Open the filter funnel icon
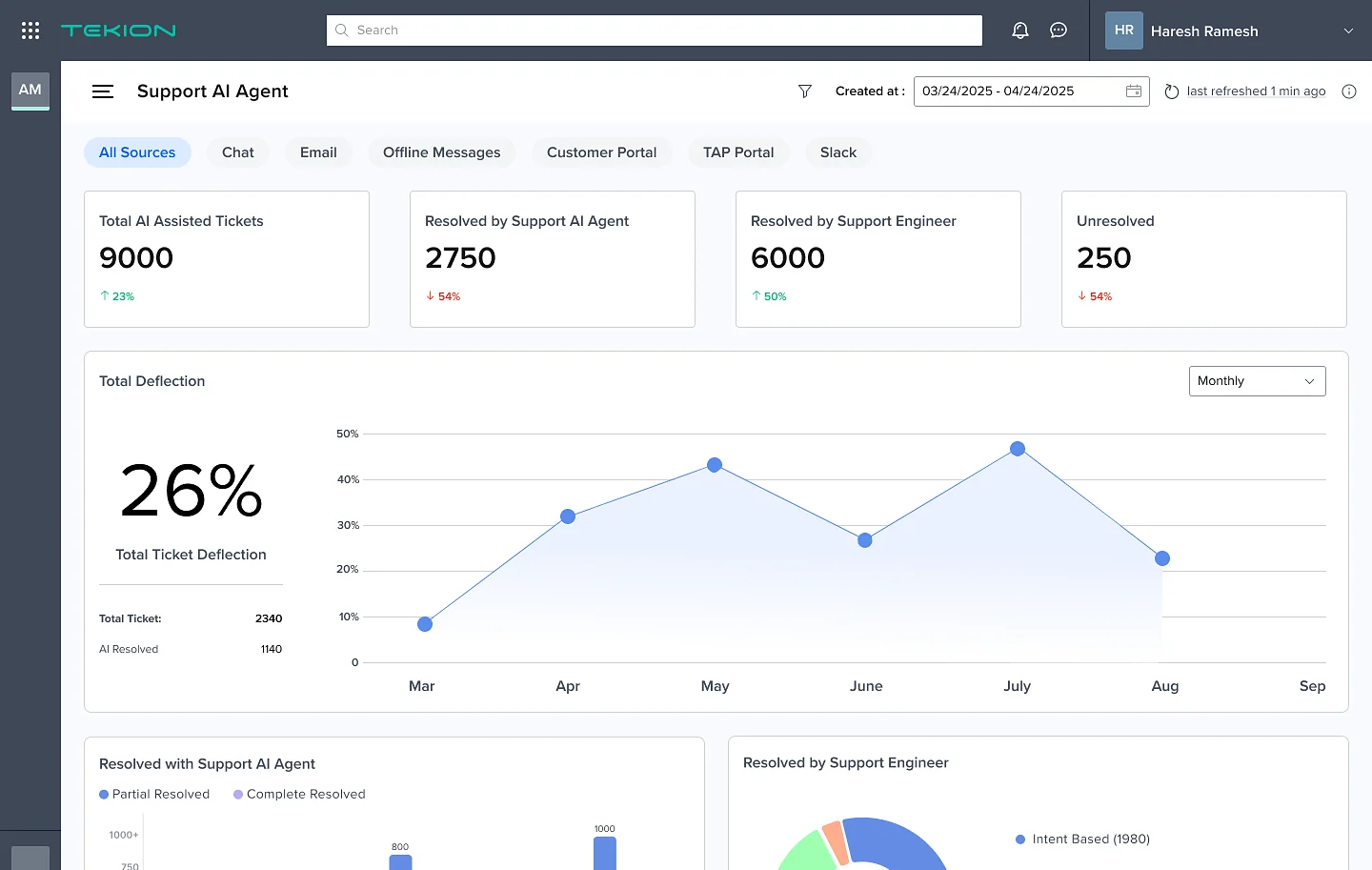Image resolution: width=1372 pixels, height=870 pixels. [805, 91]
